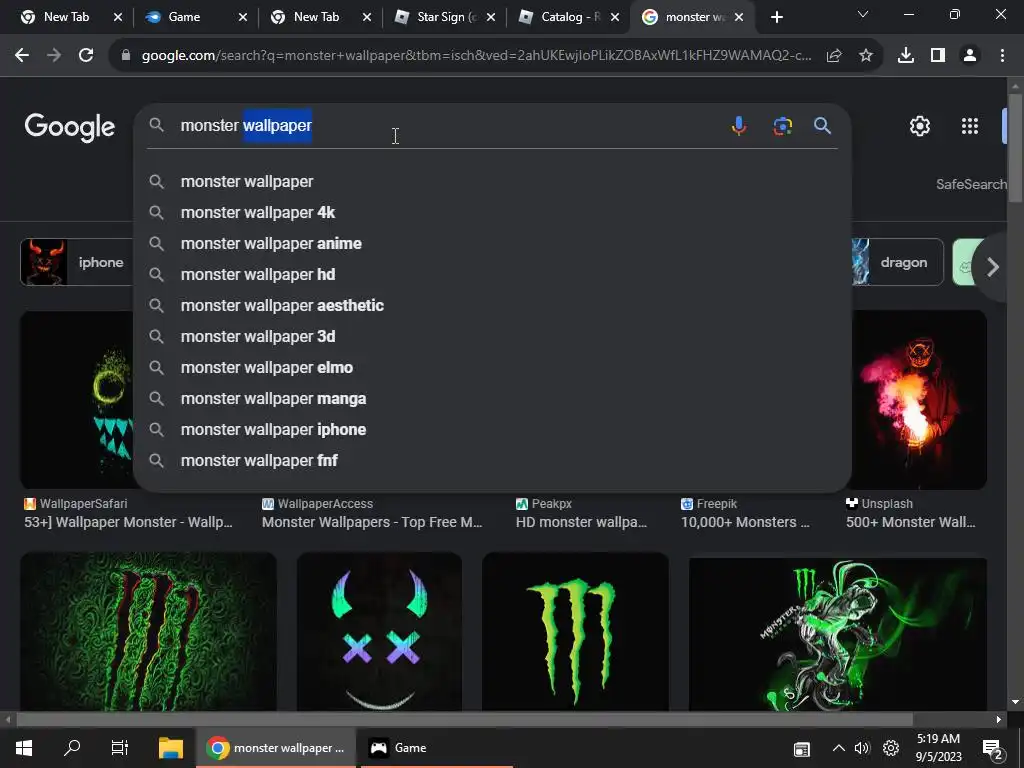Select suggestion 'monster wallpaper iphone'

492,430
